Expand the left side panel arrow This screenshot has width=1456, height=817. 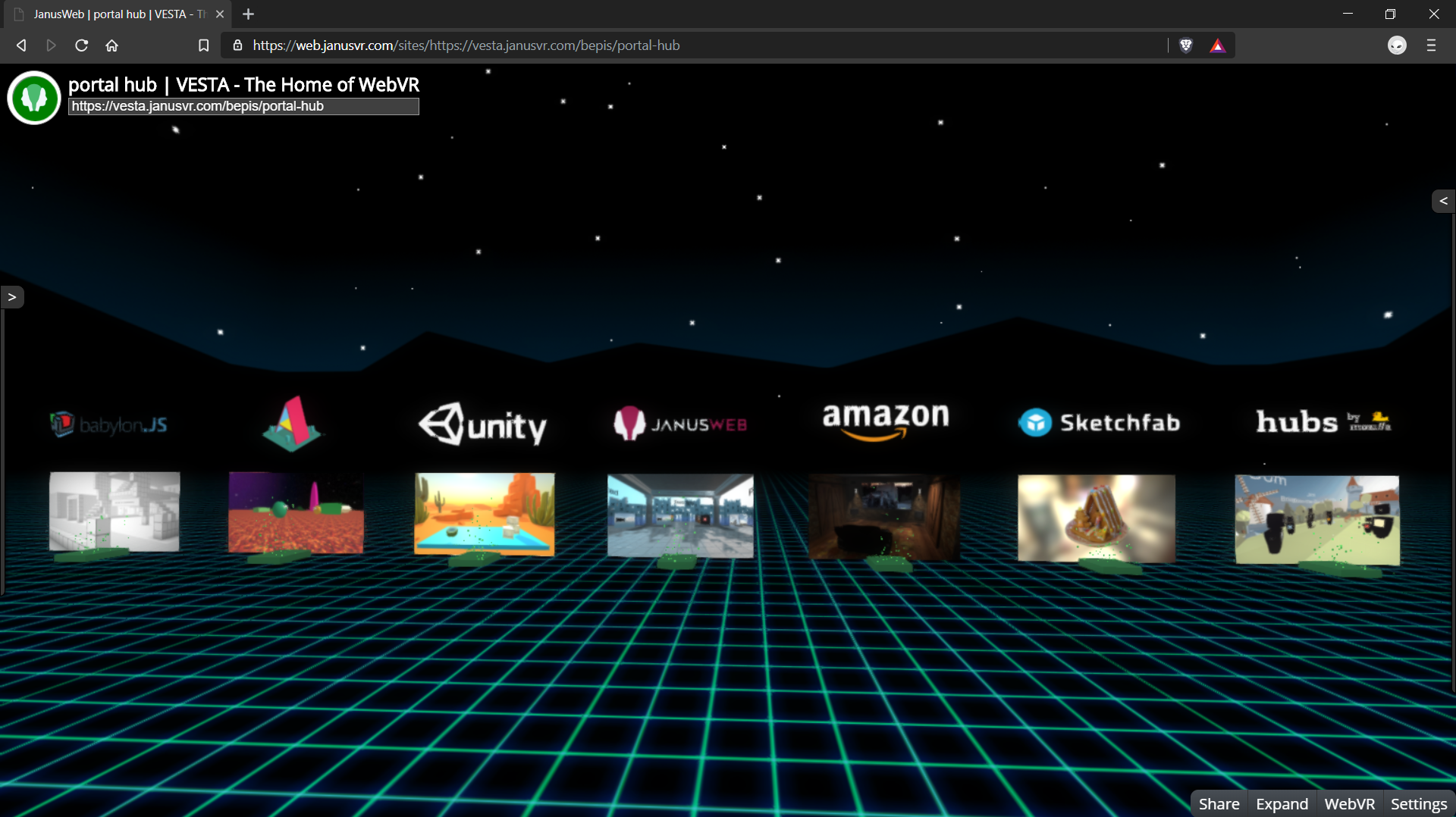coord(12,297)
